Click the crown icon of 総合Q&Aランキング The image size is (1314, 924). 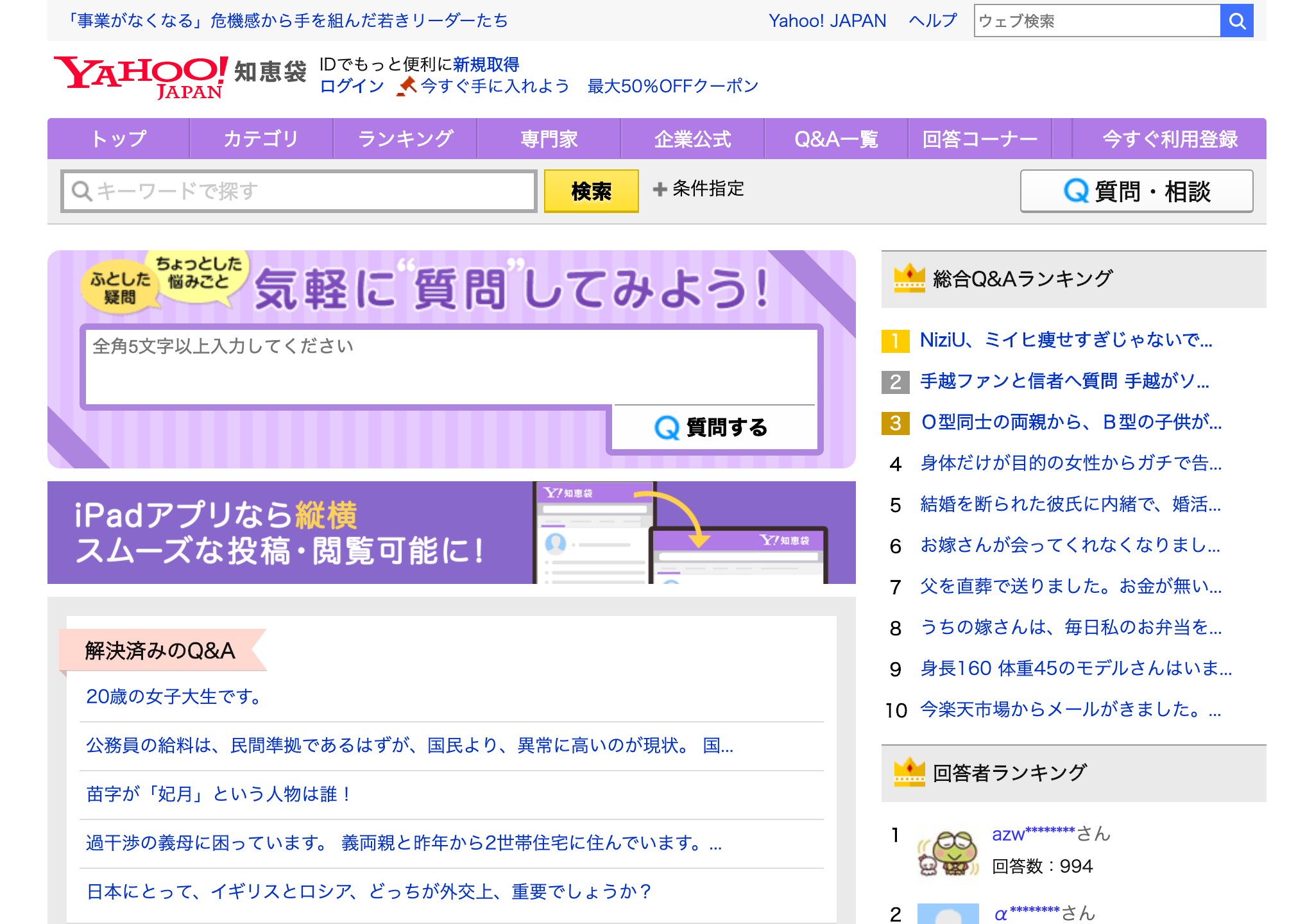909,278
